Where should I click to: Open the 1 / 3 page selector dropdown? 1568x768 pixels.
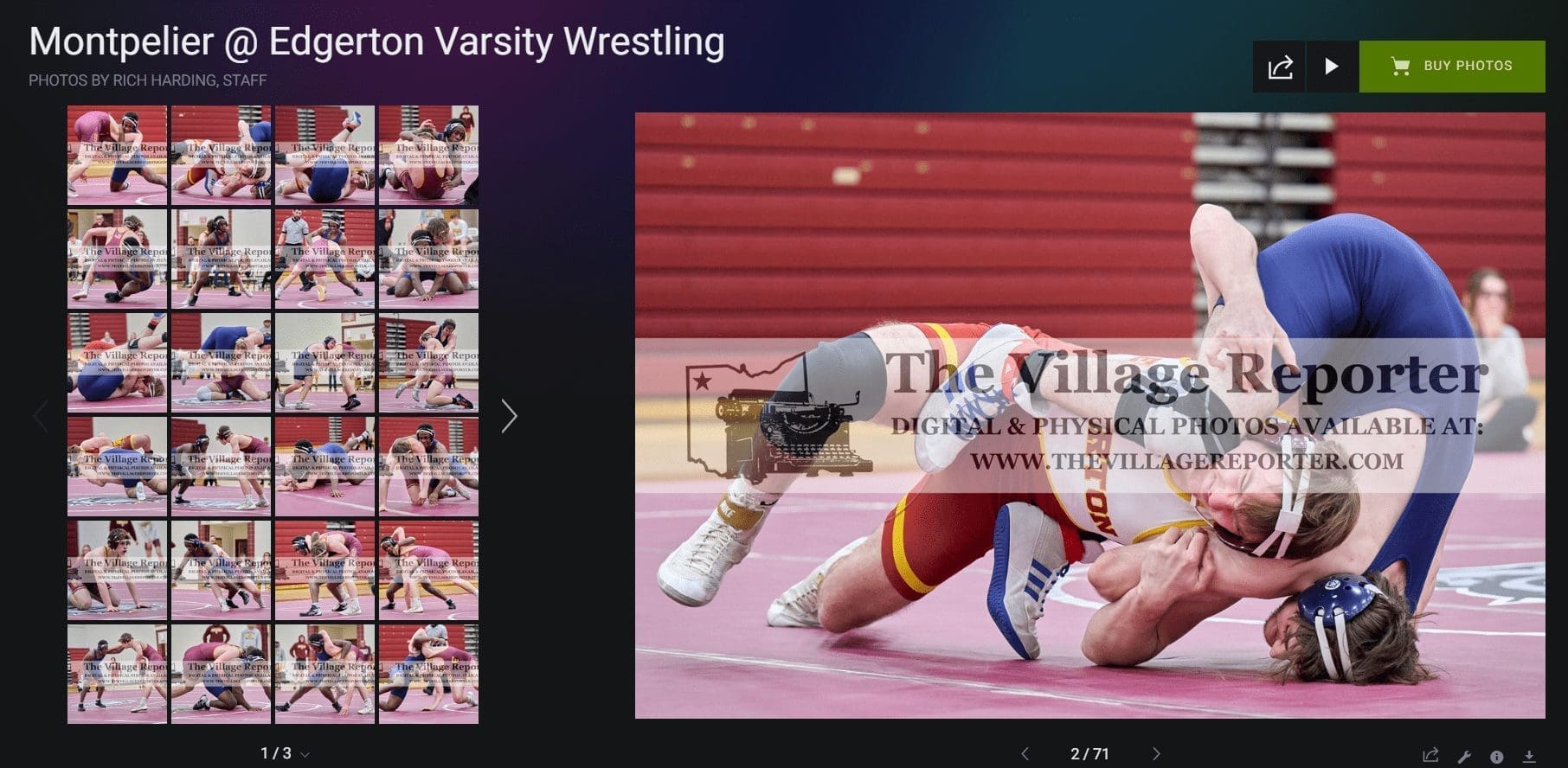(x=285, y=753)
